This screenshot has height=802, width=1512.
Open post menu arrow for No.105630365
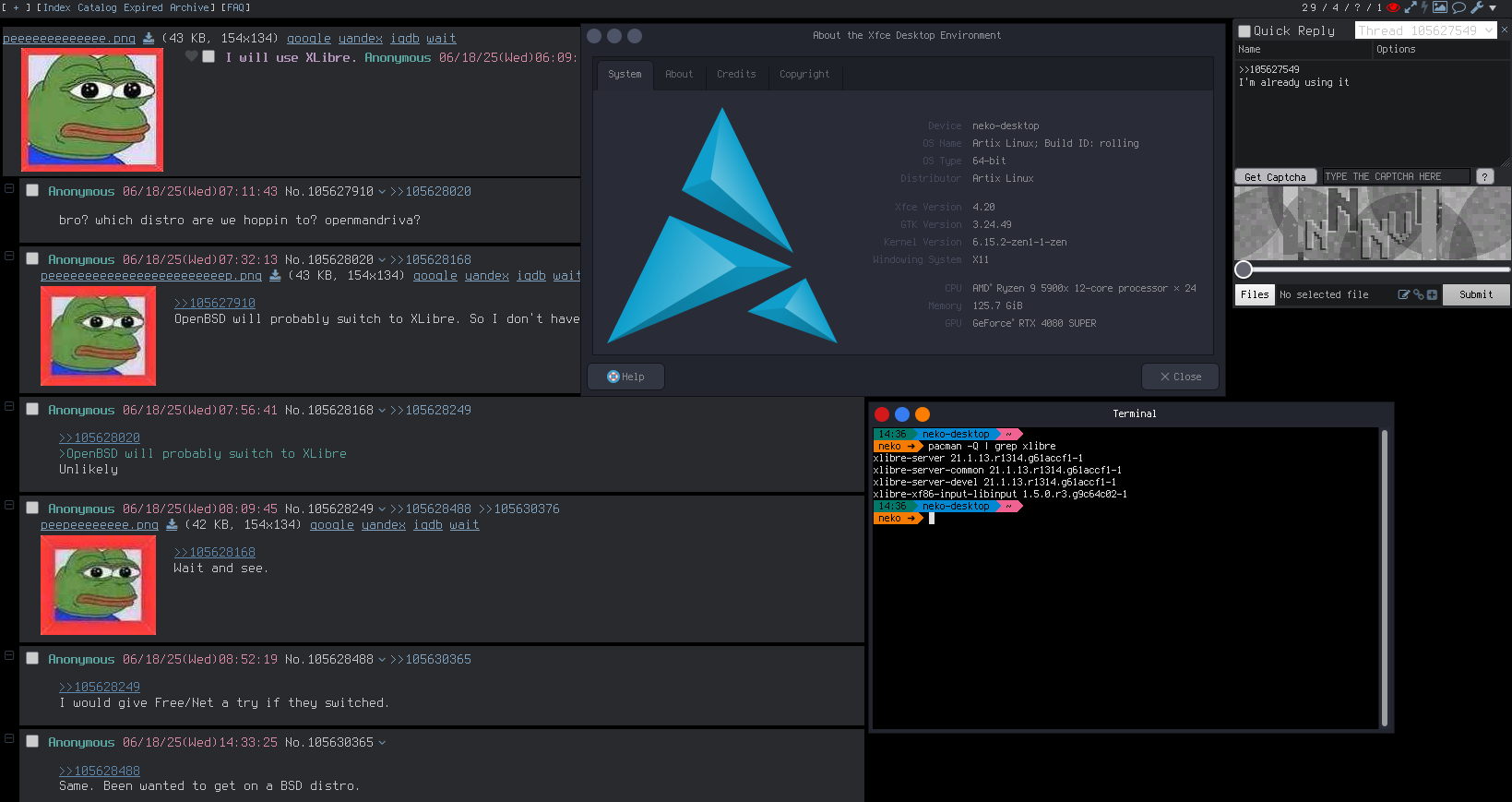pyautogui.click(x=382, y=743)
